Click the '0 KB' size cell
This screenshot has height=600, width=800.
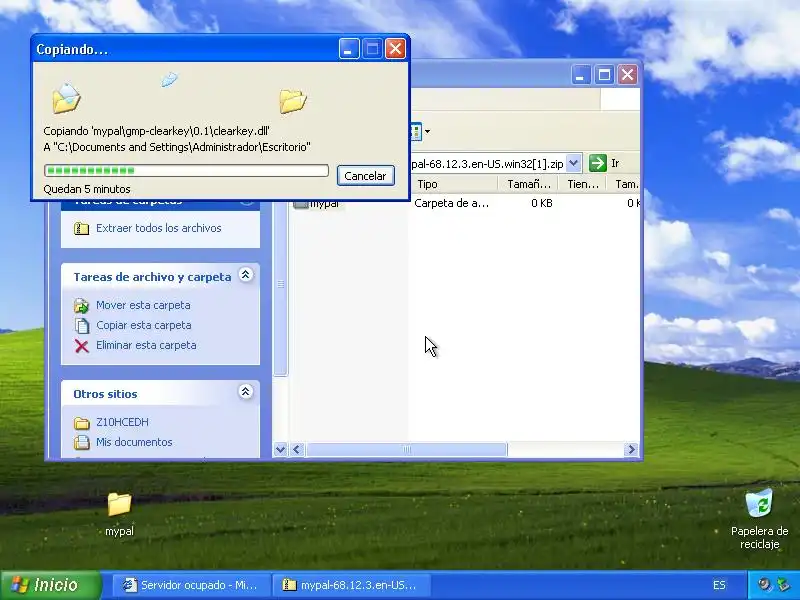click(541, 203)
